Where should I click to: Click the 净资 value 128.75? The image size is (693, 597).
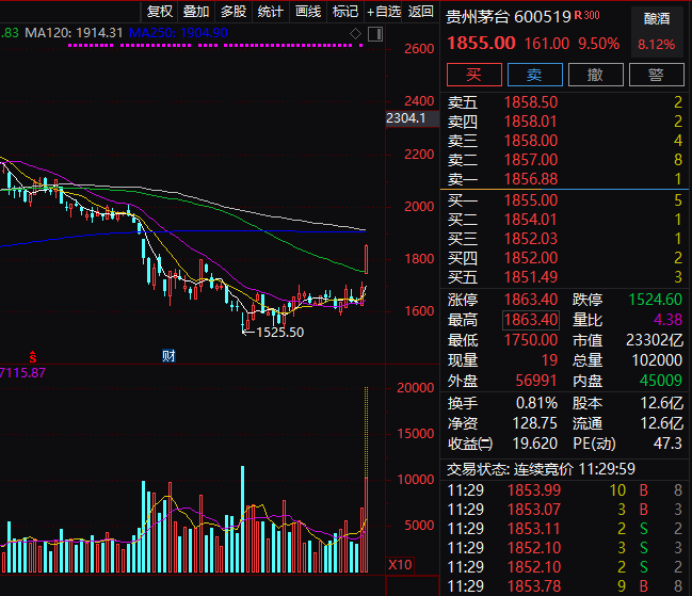point(535,424)
